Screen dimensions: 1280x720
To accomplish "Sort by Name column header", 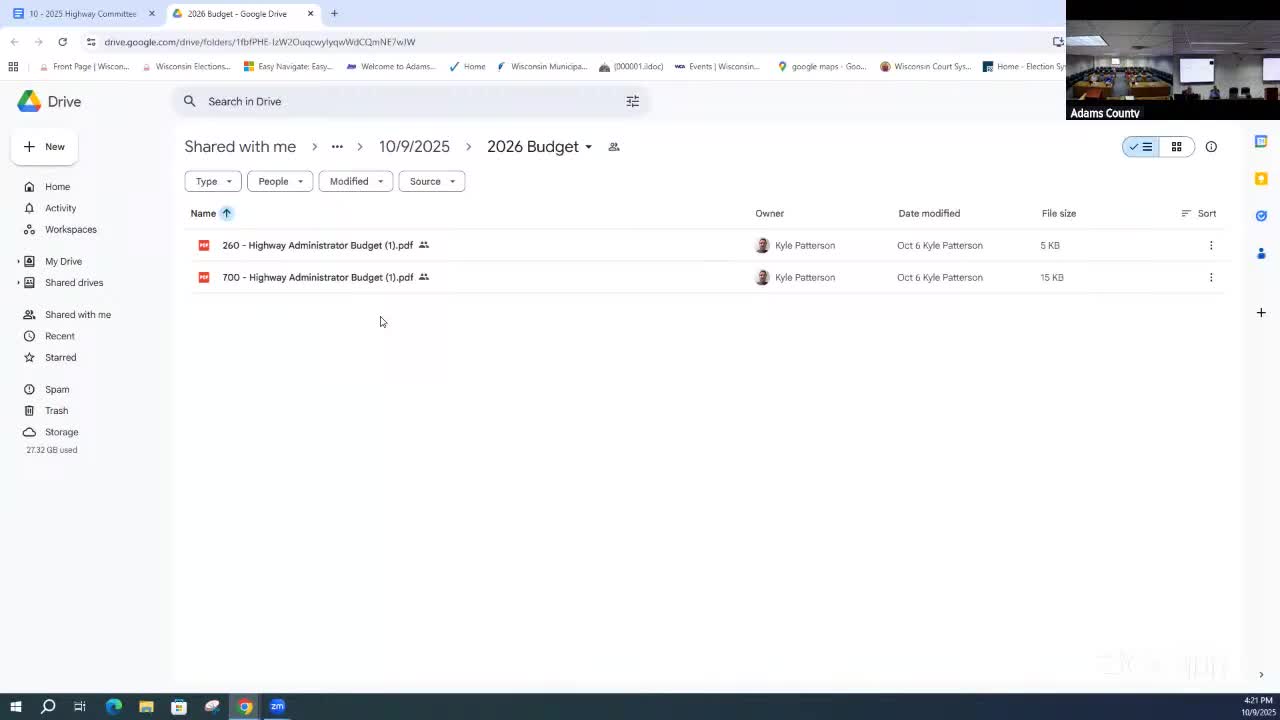I will pyautogui.click(x=203, y=213).
